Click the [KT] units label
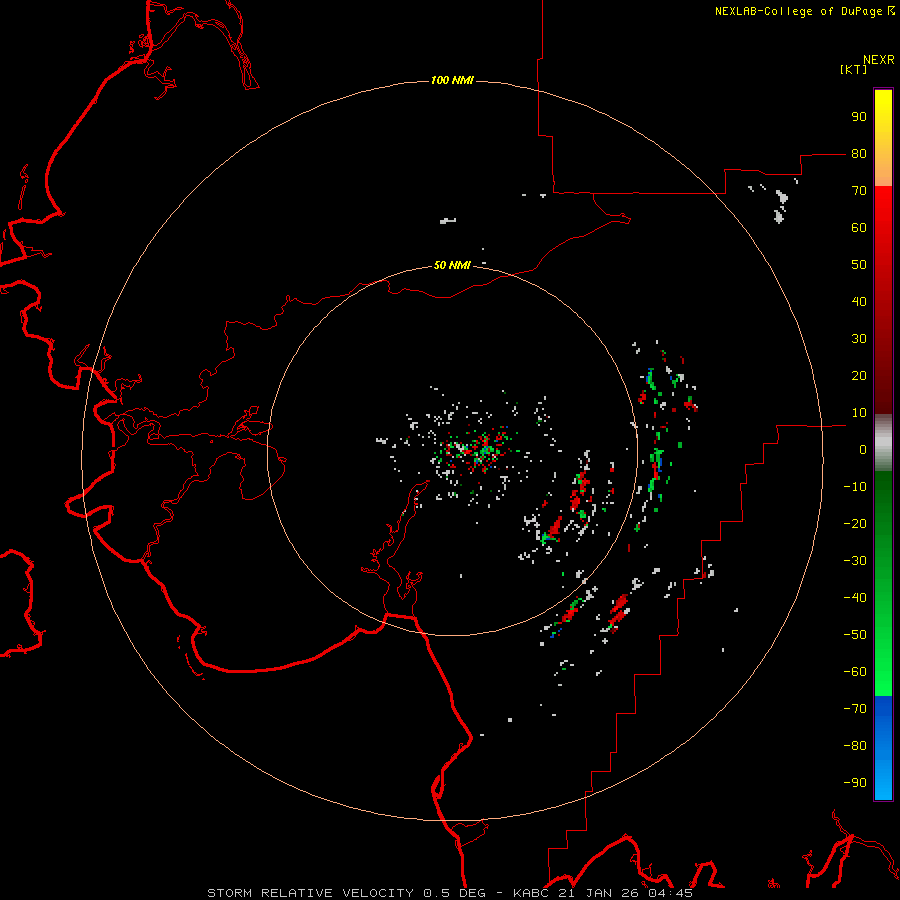Viewport: 900px width, 900px height. 854,69
